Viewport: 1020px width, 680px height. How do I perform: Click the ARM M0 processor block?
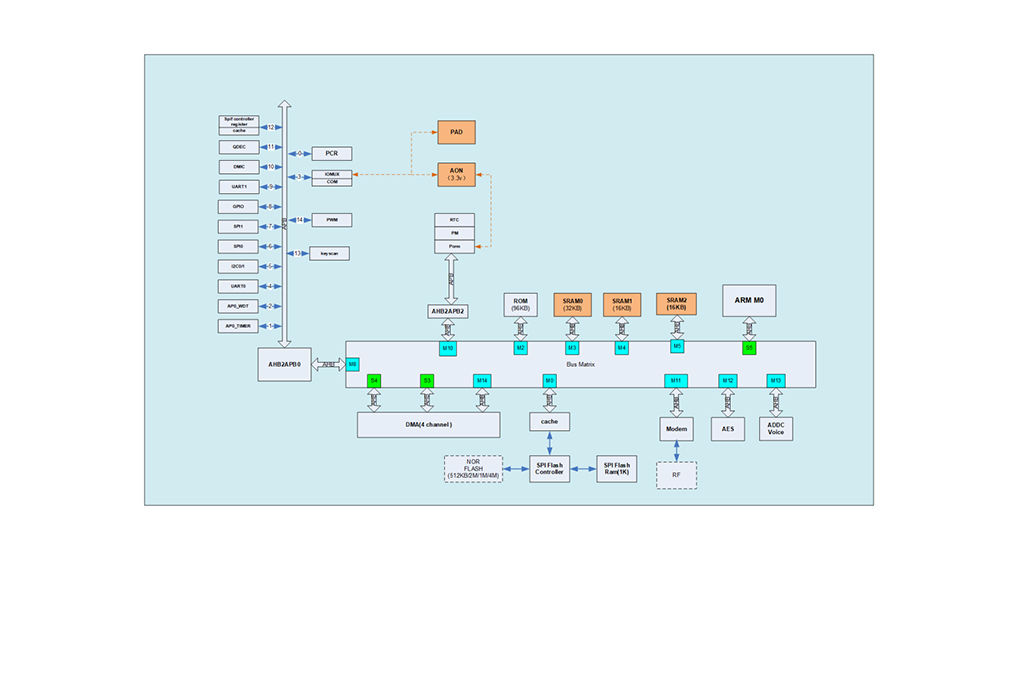click(749, 301)
